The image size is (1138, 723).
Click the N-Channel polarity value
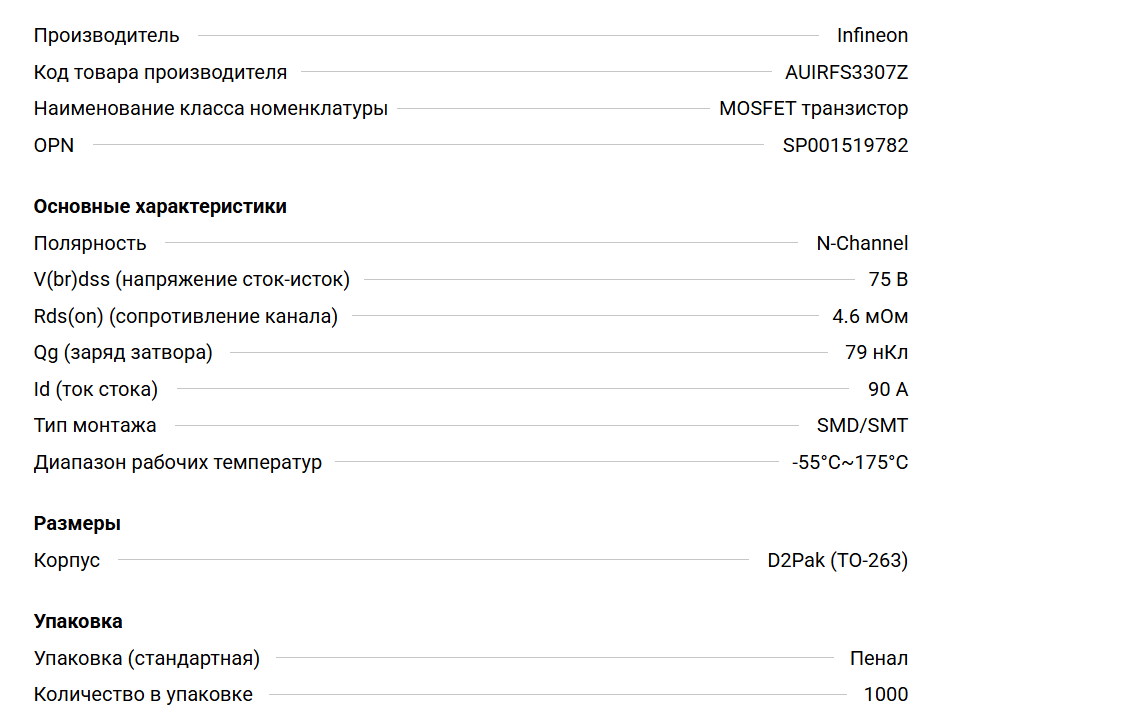tap(862, 243)
